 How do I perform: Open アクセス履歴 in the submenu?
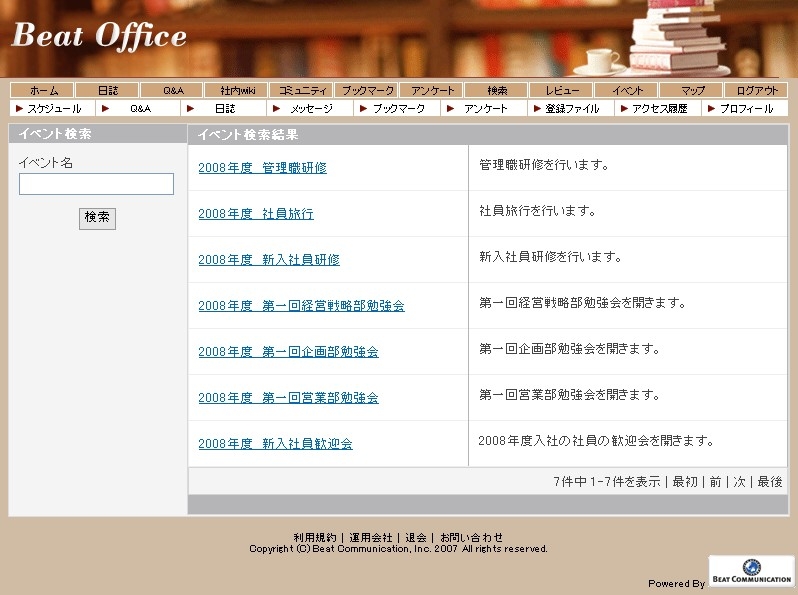(659, 108)
